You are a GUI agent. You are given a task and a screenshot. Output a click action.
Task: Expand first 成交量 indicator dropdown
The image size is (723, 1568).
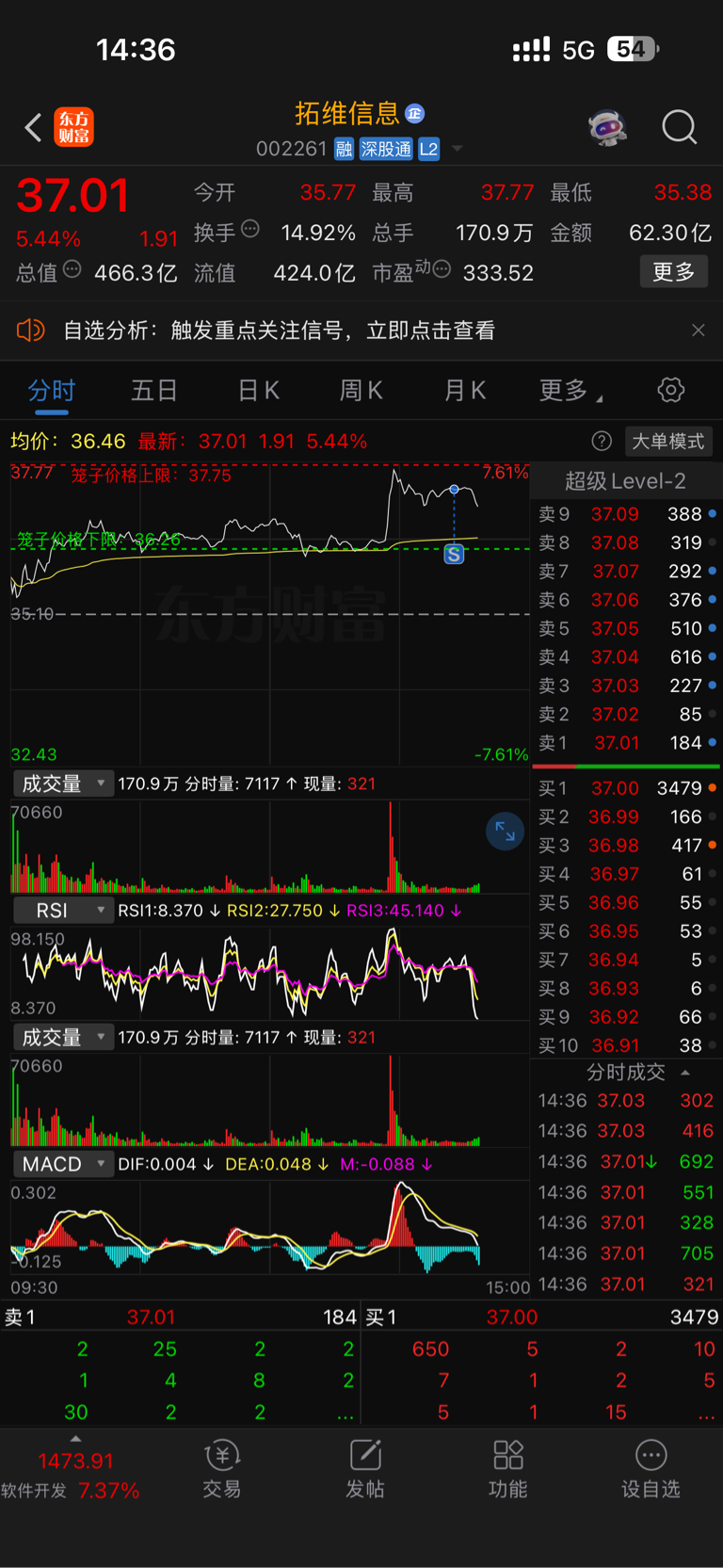click(63, 784)
